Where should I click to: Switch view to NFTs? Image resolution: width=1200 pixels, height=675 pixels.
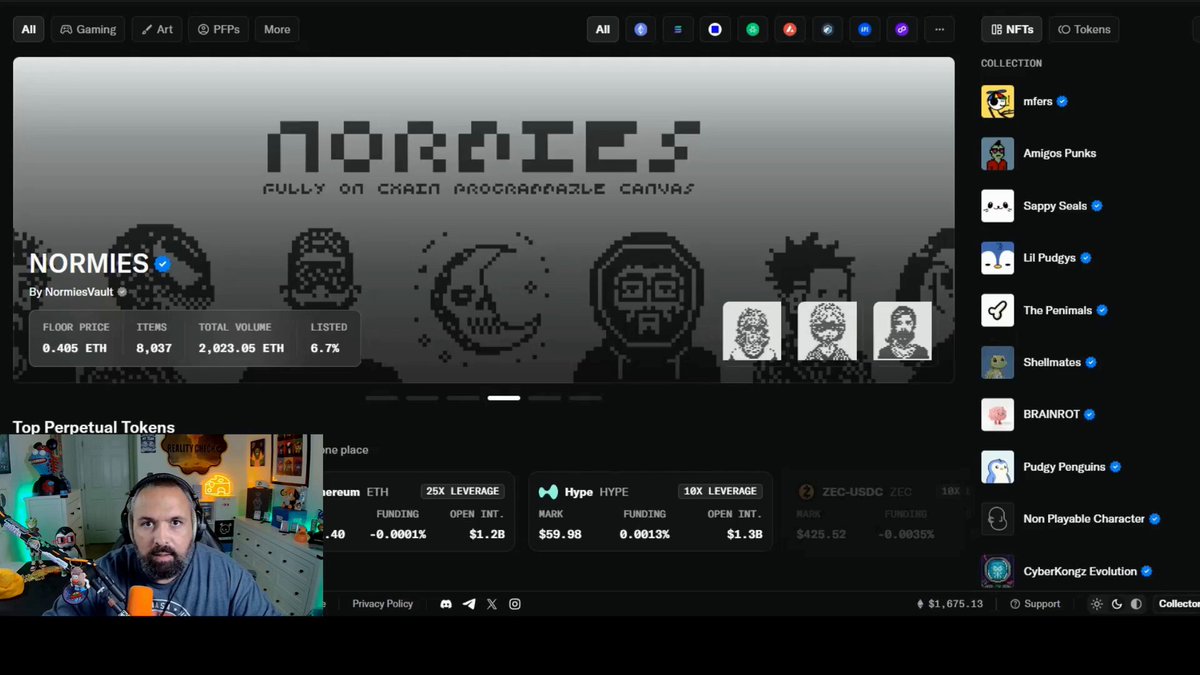(x=1012, y=29)
